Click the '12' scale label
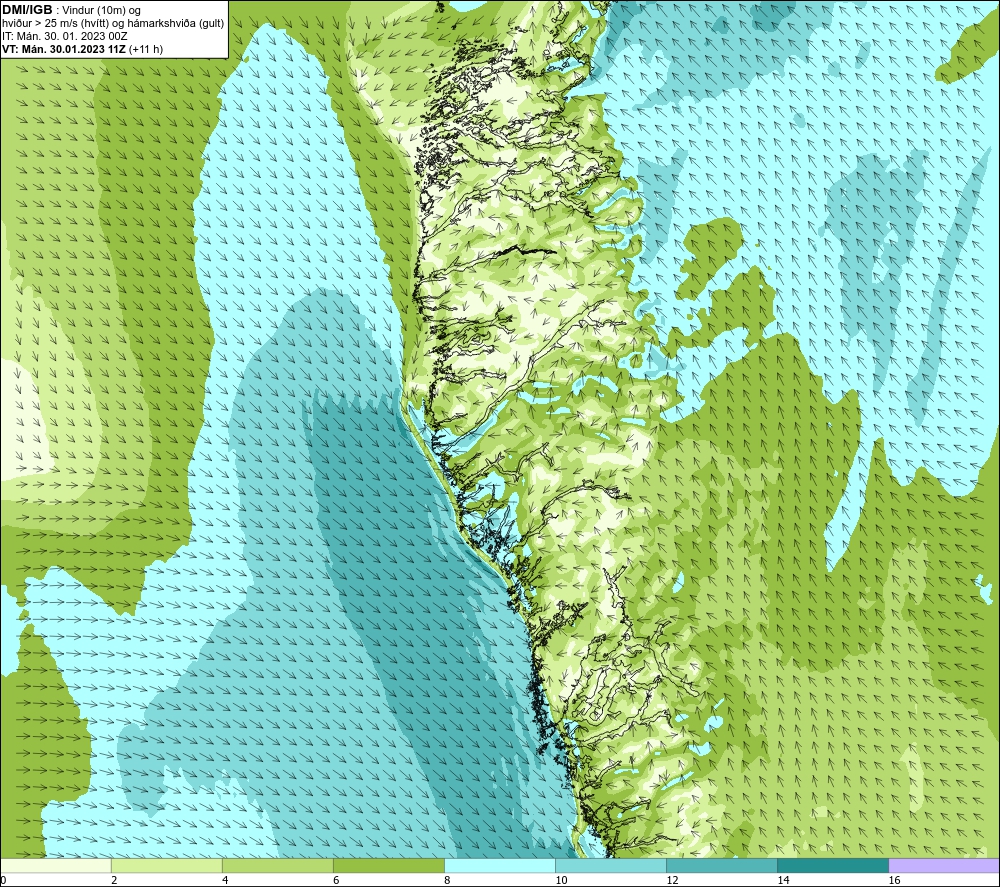This screenshot has height=887, width=1000. (x=672, y=880)
